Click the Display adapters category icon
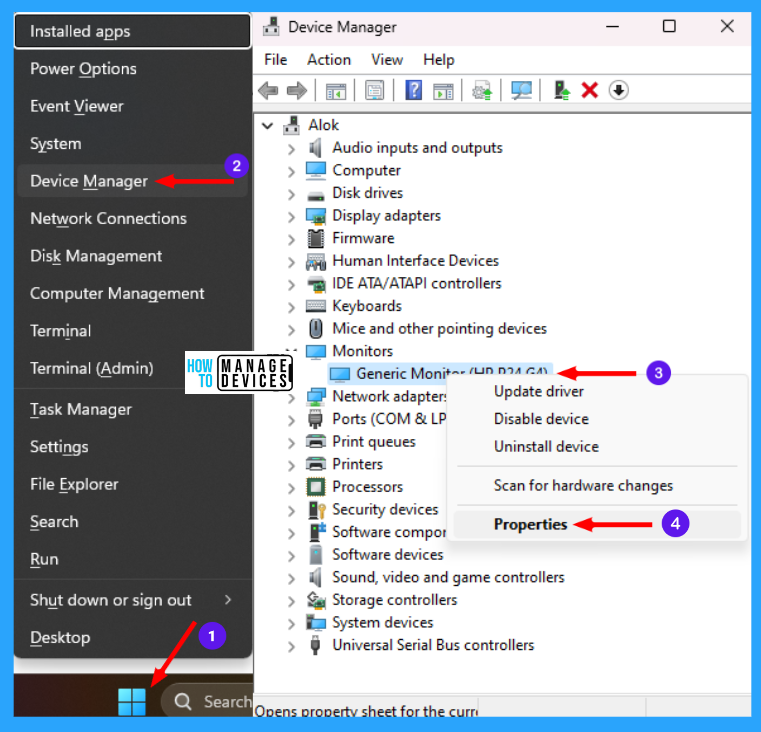 [316, 216]
